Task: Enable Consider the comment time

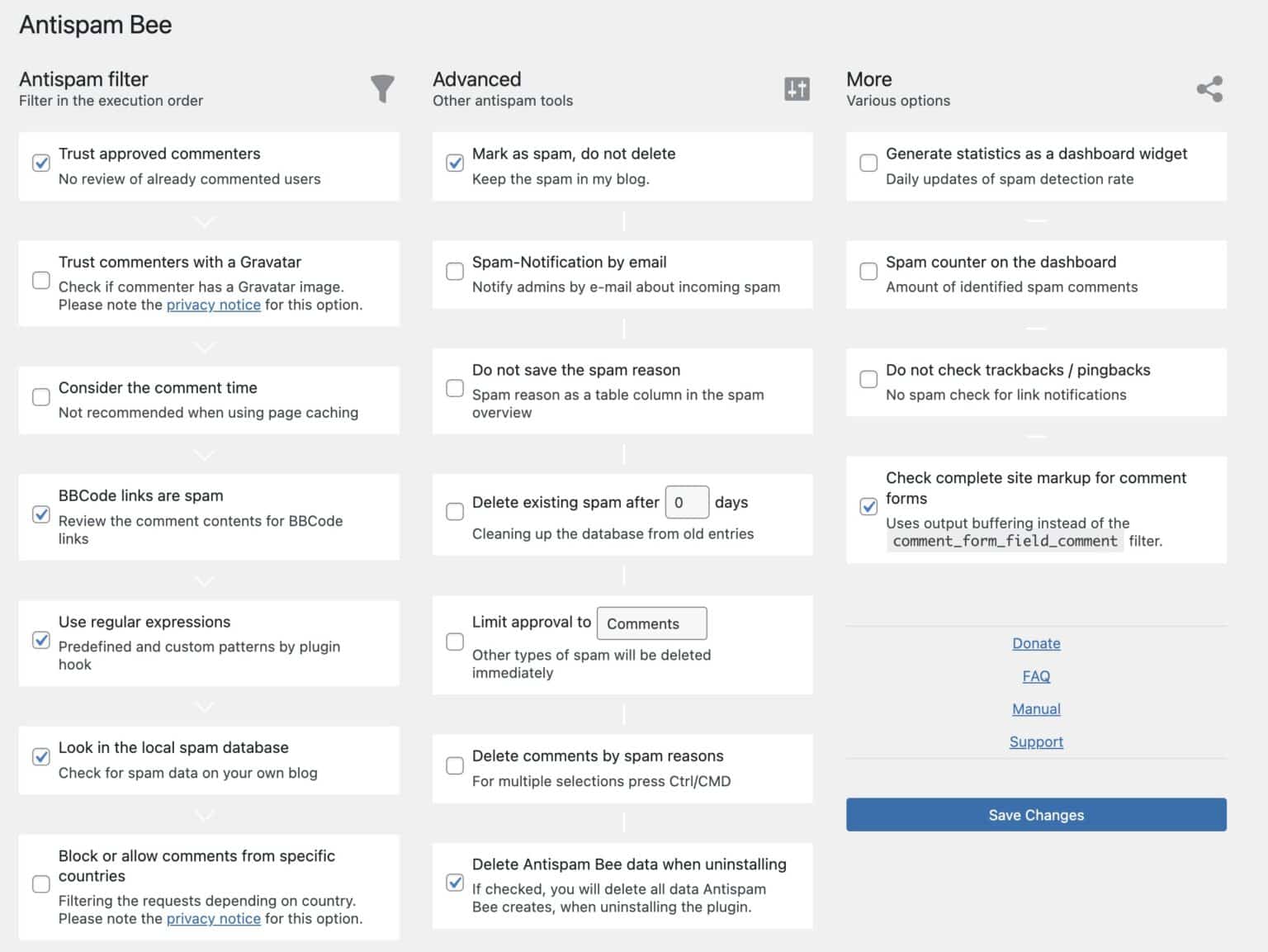Action: [41, 397]
